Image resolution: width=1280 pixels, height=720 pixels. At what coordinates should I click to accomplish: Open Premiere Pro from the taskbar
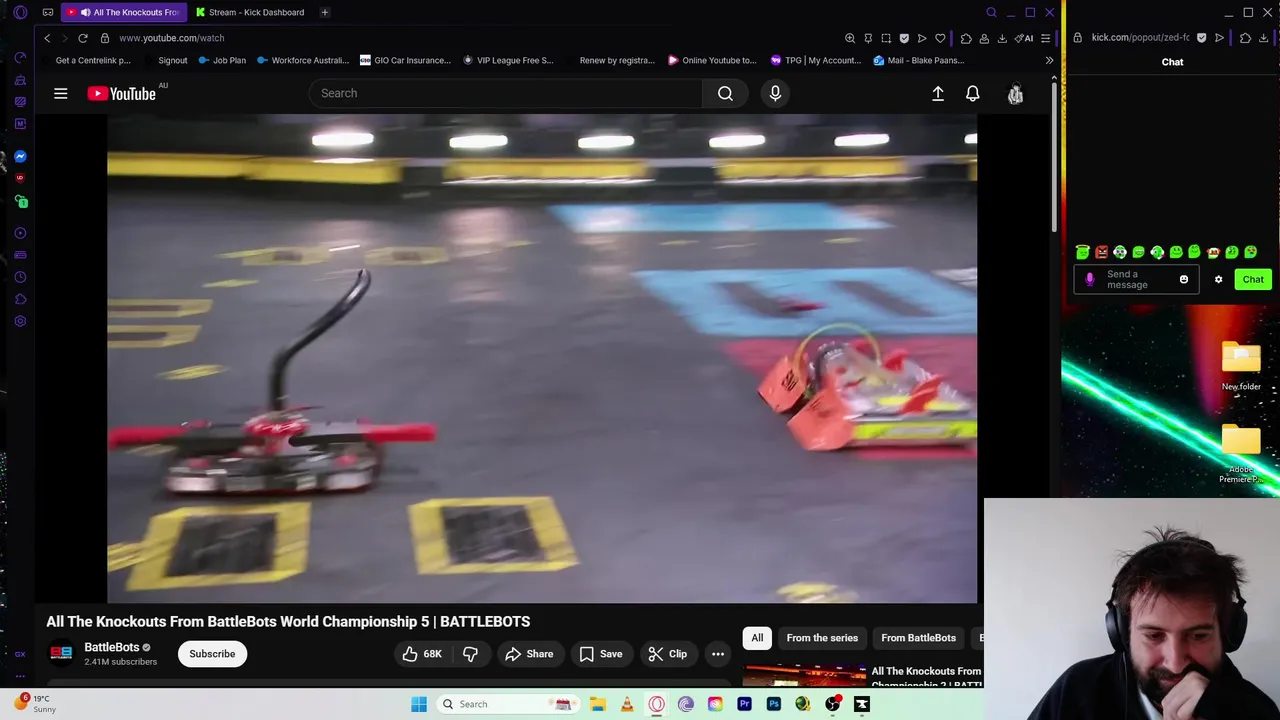(744, 704)
